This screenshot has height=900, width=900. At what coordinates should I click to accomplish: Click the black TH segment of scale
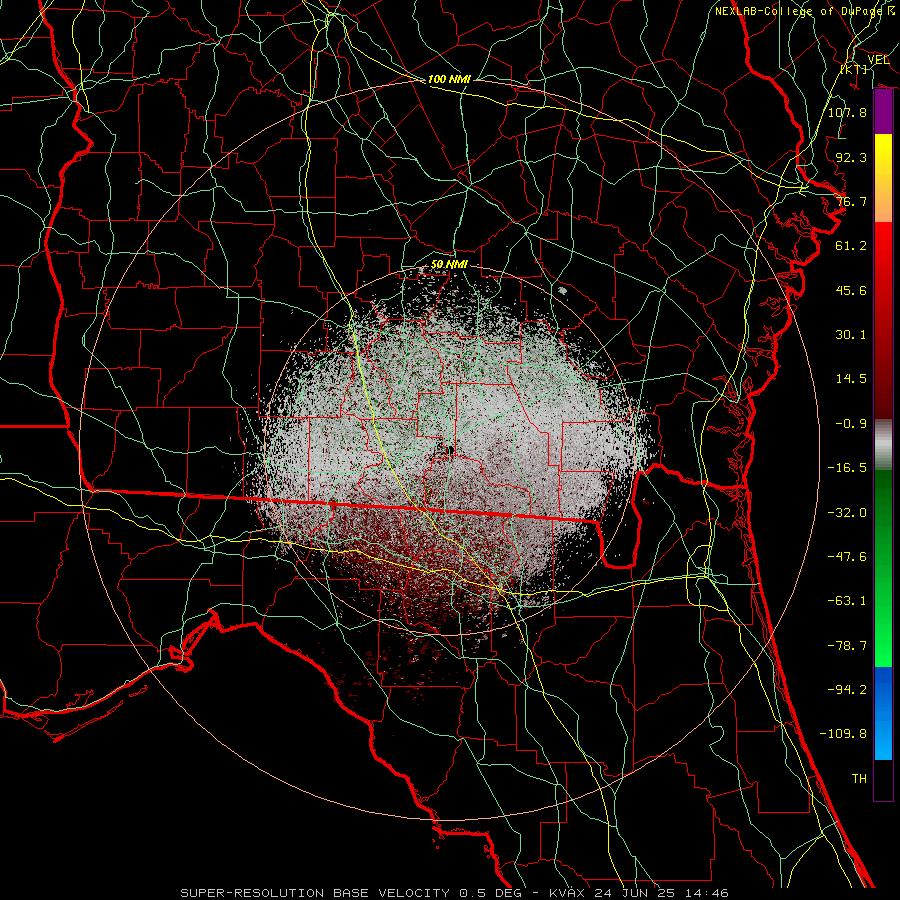(883, 779)
